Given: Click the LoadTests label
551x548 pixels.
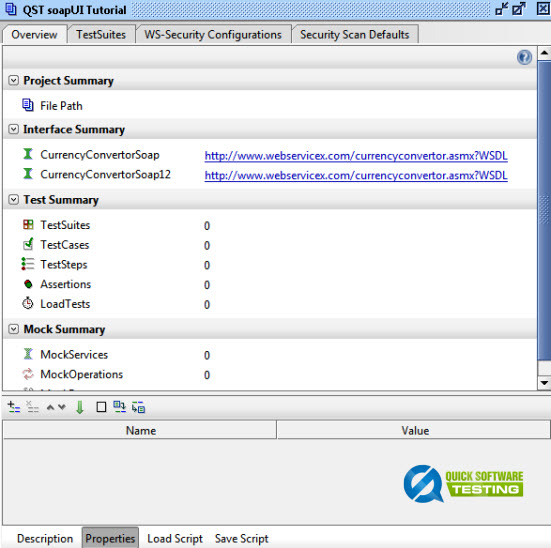Looking at the screenshot, I should coord(65,304).
